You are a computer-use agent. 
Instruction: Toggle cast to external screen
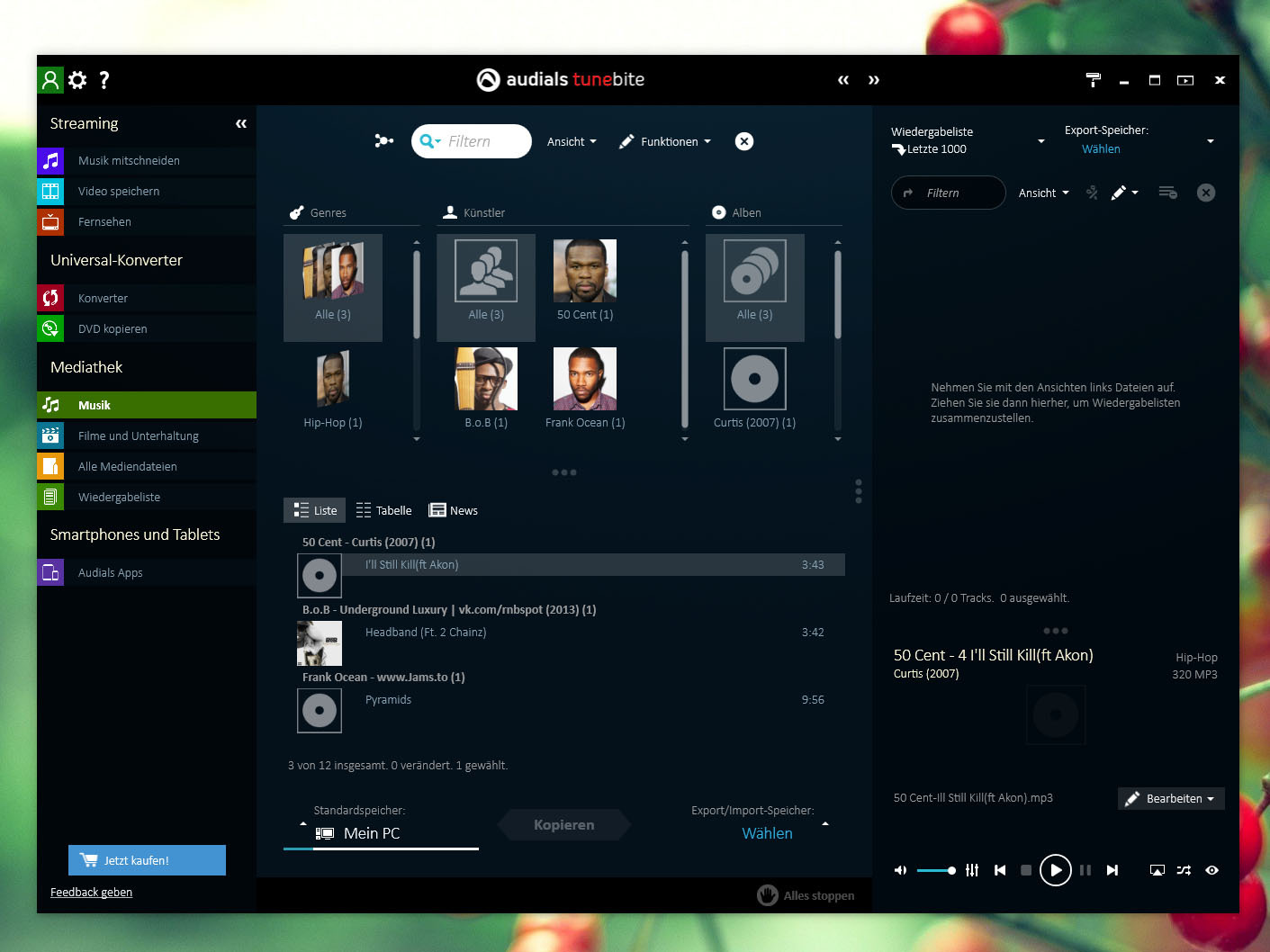click(1157, 870)
